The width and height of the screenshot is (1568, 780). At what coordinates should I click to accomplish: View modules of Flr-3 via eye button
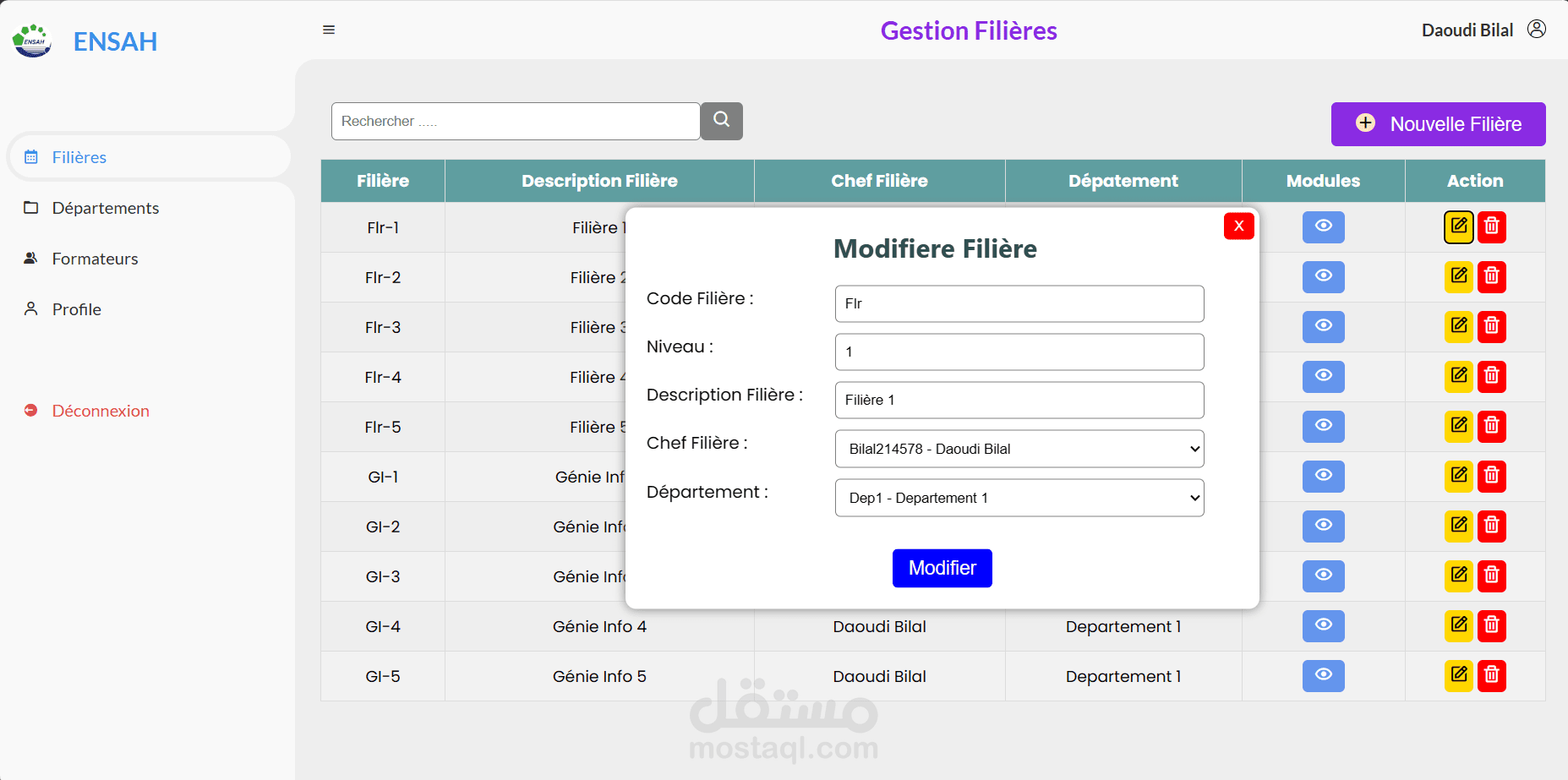pyautogui.click(x=1324, y=326)
